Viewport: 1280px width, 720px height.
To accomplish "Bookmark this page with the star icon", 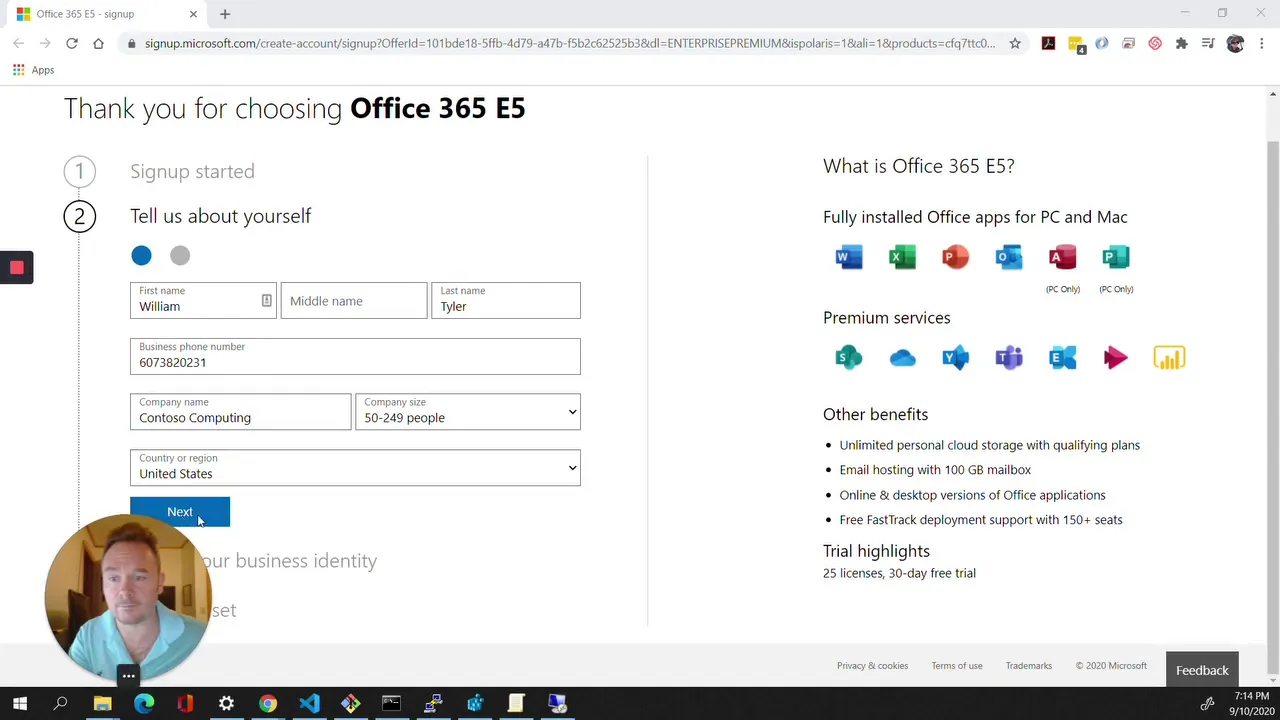I will [1015, 43].
